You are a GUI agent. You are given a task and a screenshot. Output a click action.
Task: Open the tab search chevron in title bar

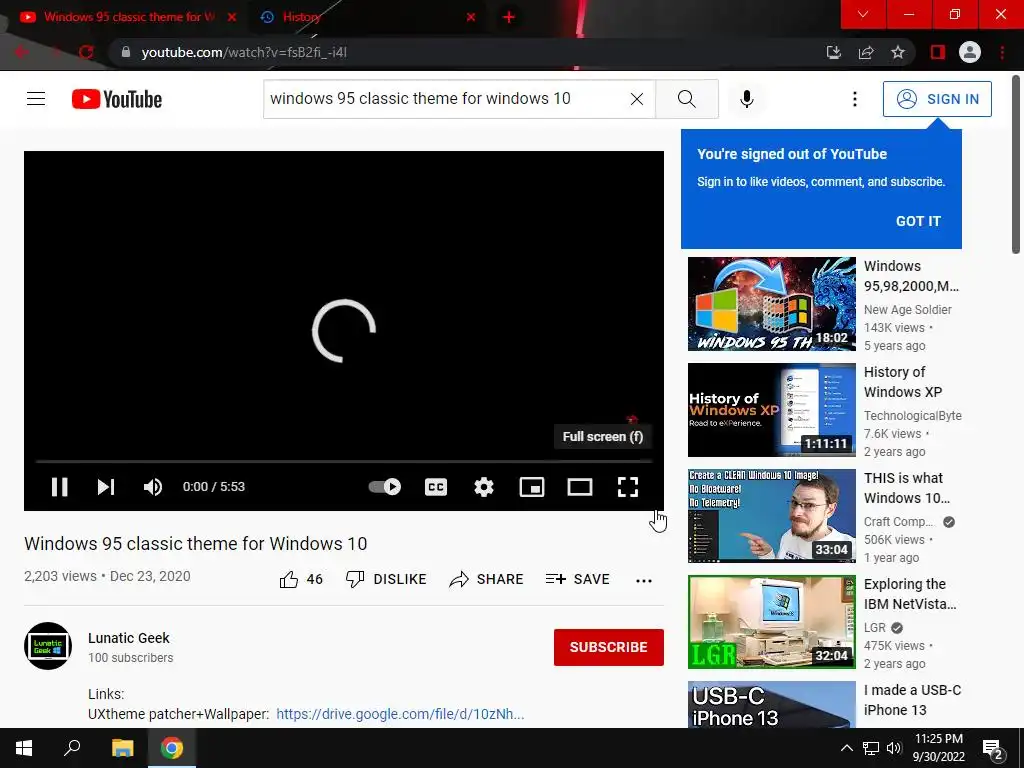863,14
